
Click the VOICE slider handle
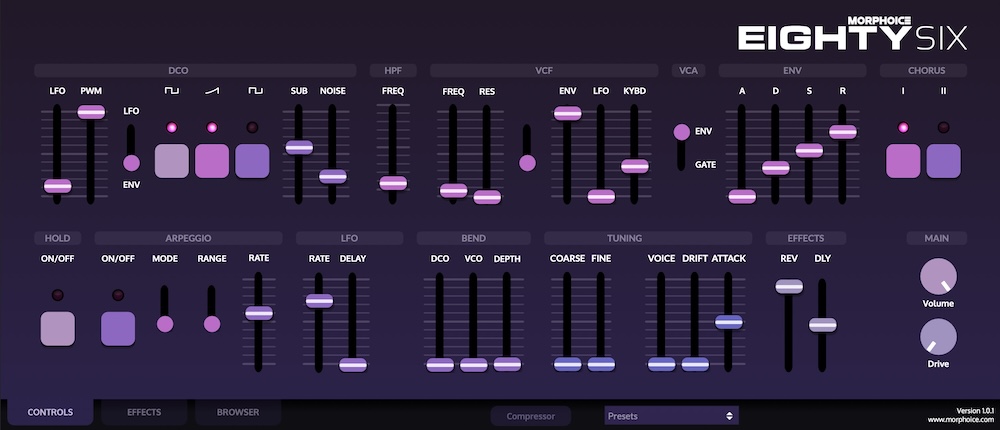coord(661,364)
